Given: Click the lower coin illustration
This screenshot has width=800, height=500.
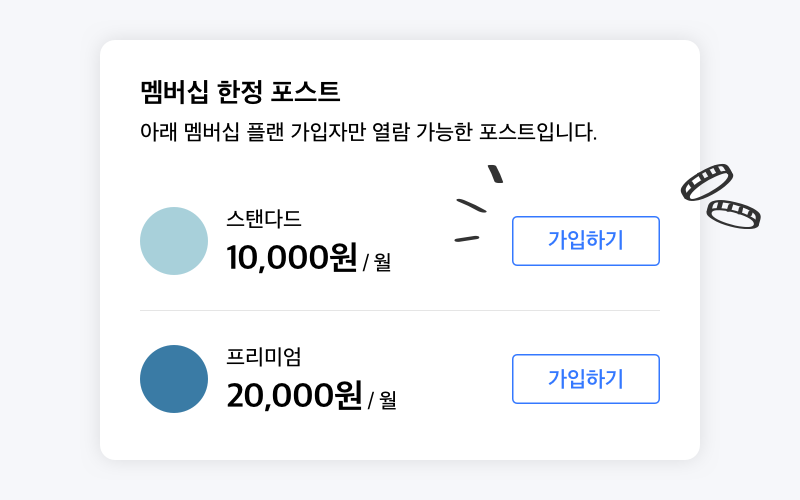Looking at the screenshot, I should coord(734,213).
